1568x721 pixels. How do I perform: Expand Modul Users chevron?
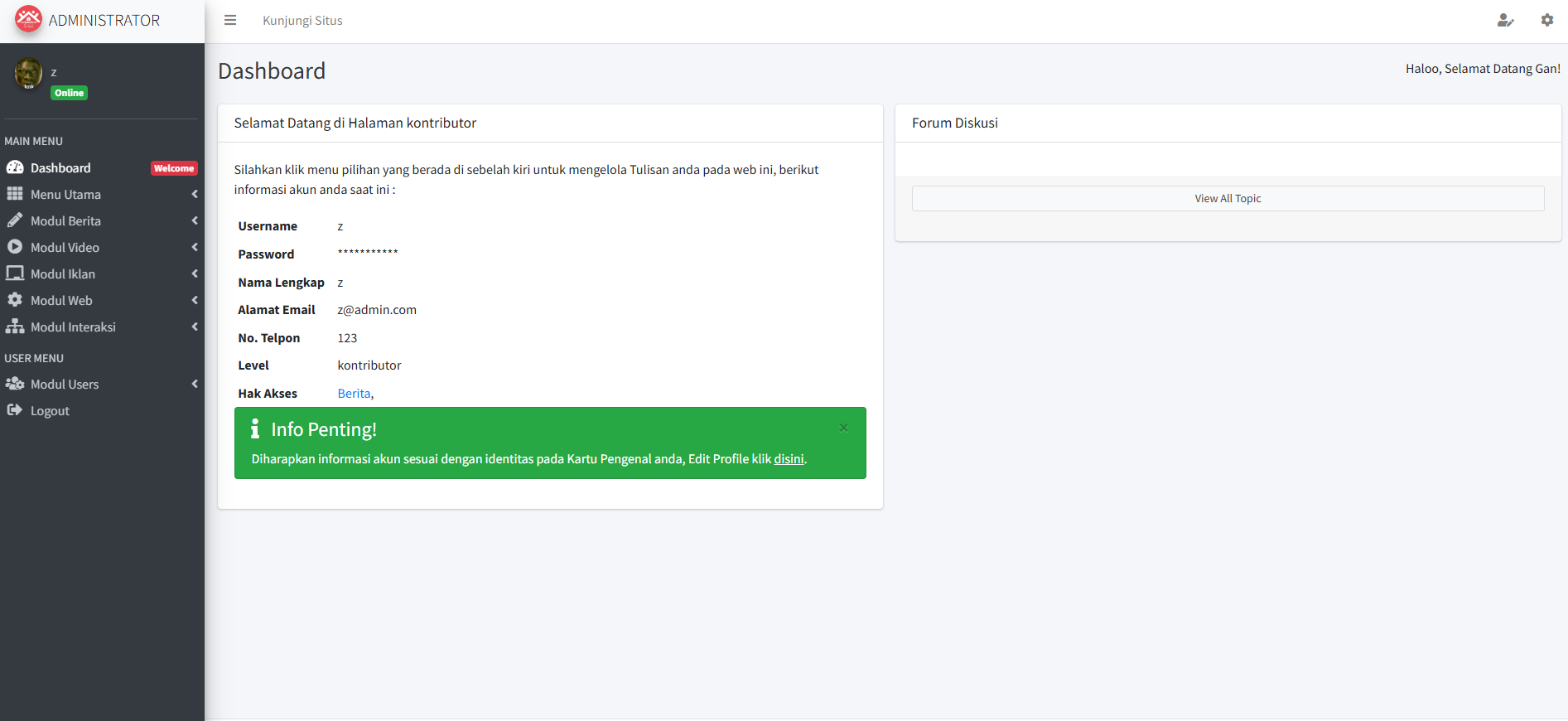(x=195, y=384)
